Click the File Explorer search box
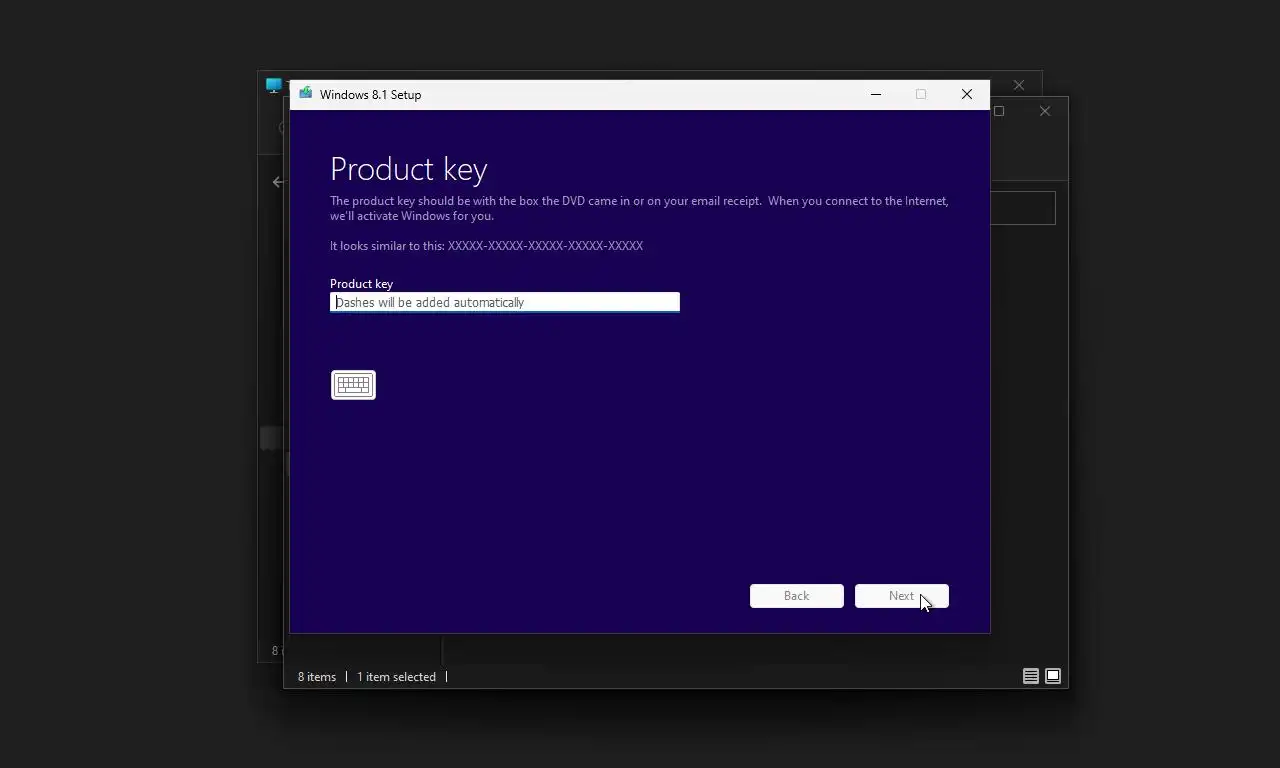Image resolution: width=1280 pixels, height=768 pixels. click(1023, 208)
